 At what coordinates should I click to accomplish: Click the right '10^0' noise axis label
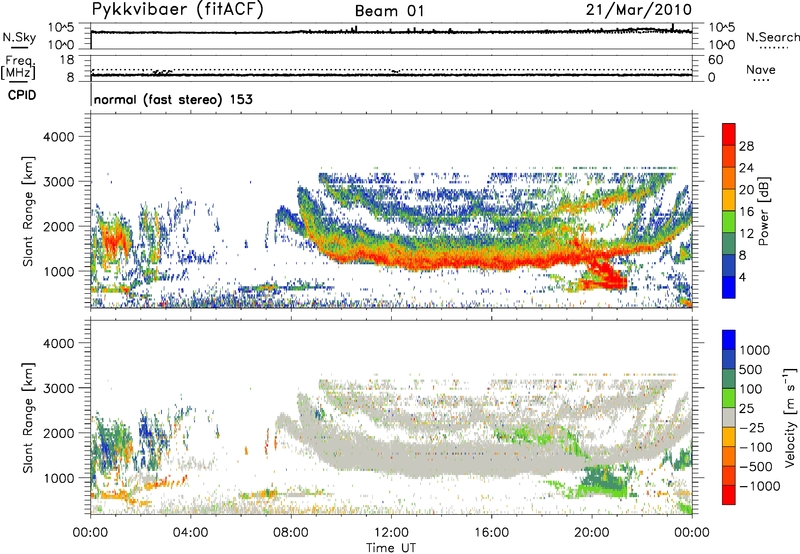click(x=722, y=45)
